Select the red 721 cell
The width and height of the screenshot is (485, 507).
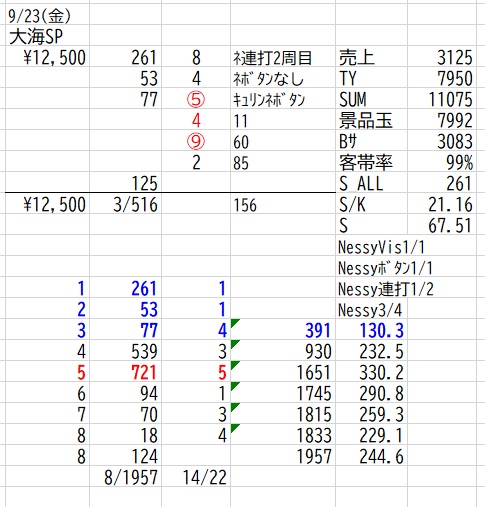pos(144,373)
